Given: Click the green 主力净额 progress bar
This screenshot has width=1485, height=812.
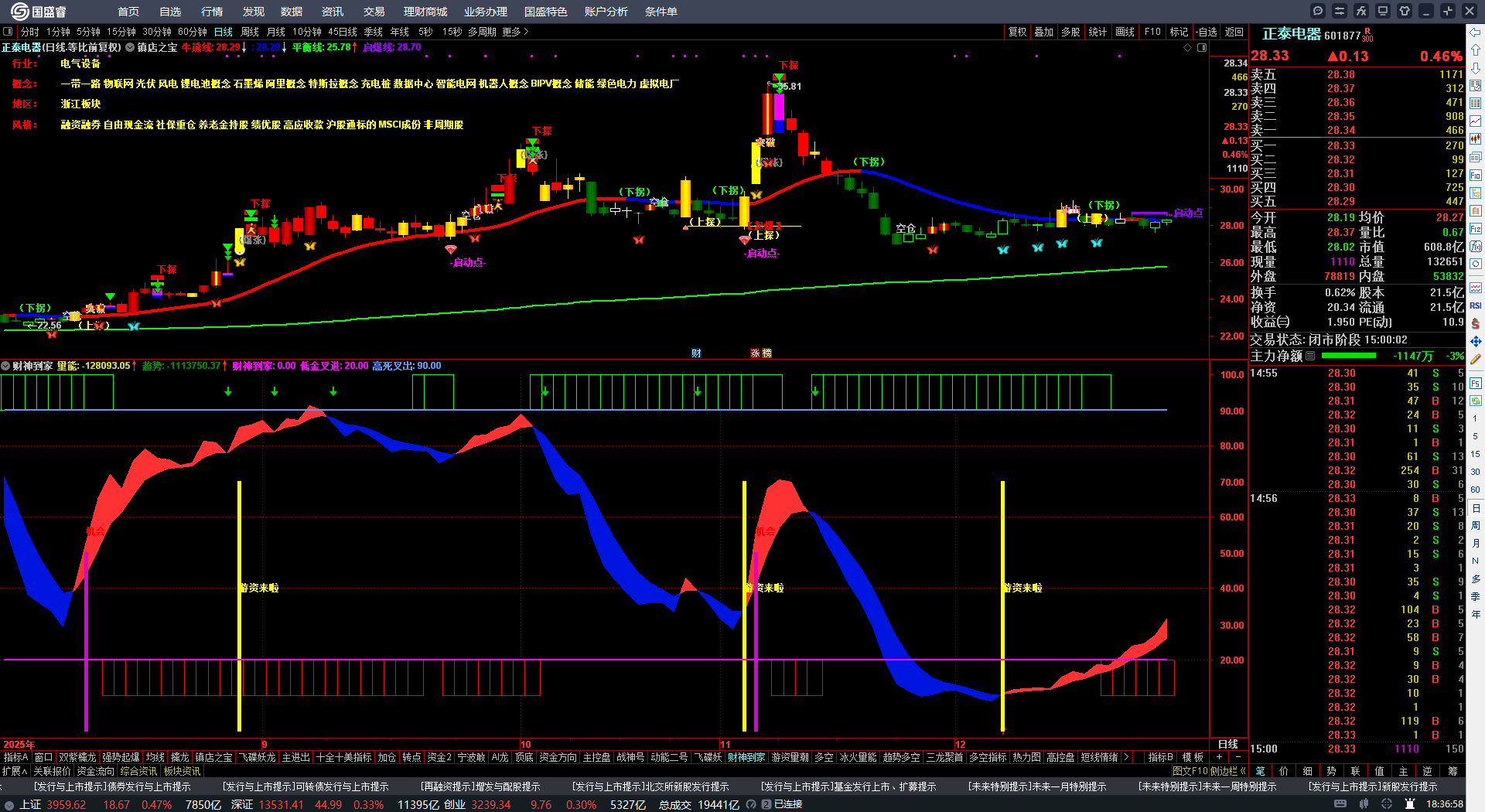Looking at the screenshot, I should point(1349,356).
